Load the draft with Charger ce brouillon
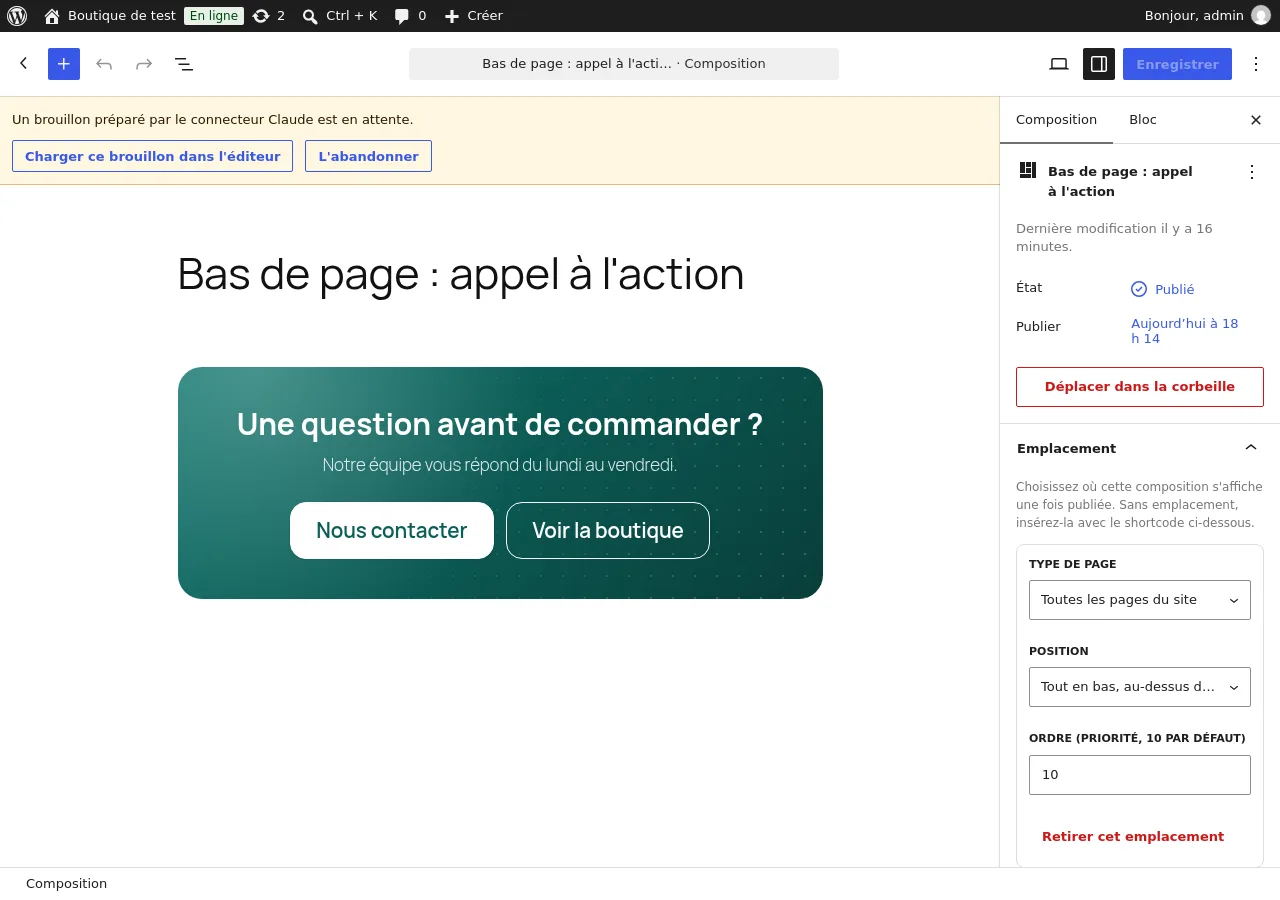 click(x=152, y=156)
